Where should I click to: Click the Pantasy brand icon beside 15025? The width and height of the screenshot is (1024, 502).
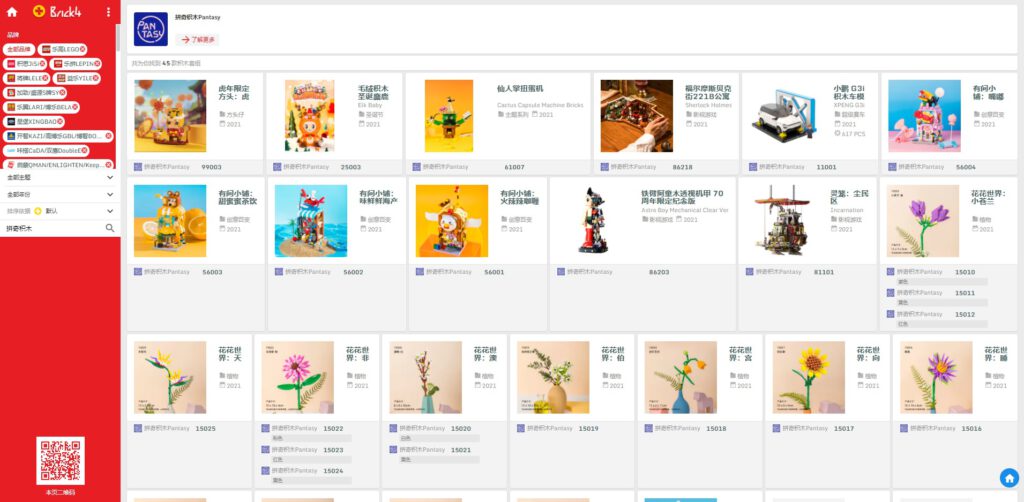pos(138,428)
